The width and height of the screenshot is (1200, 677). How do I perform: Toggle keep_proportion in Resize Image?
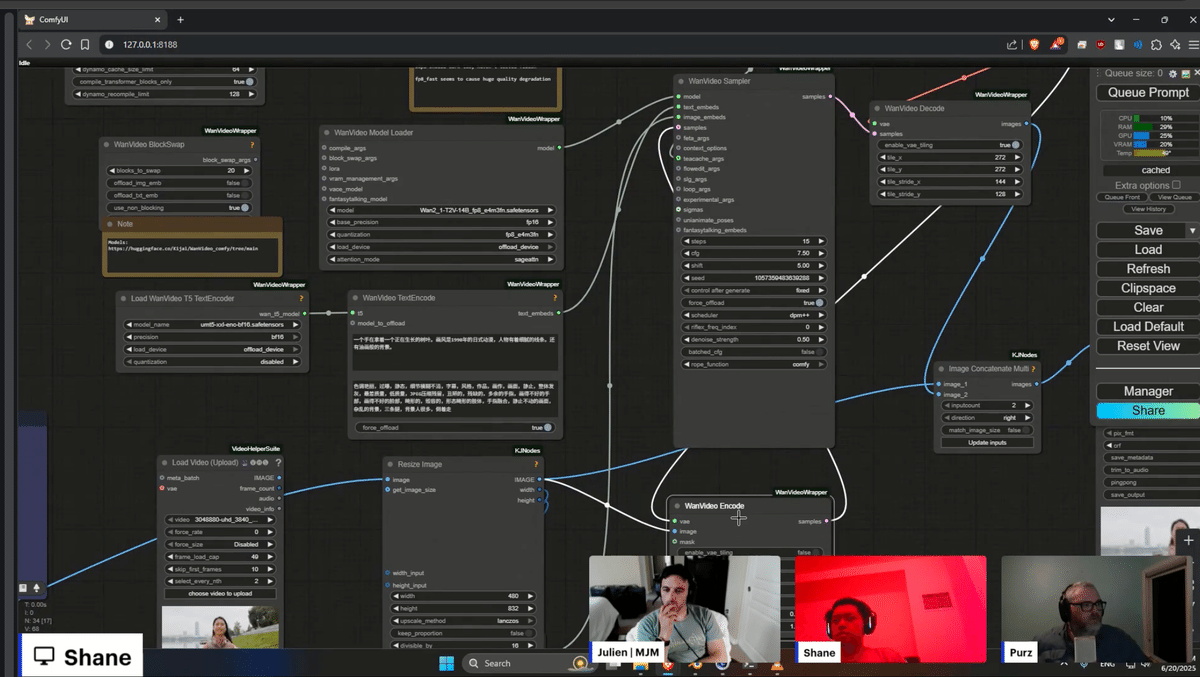coord(462,633)
